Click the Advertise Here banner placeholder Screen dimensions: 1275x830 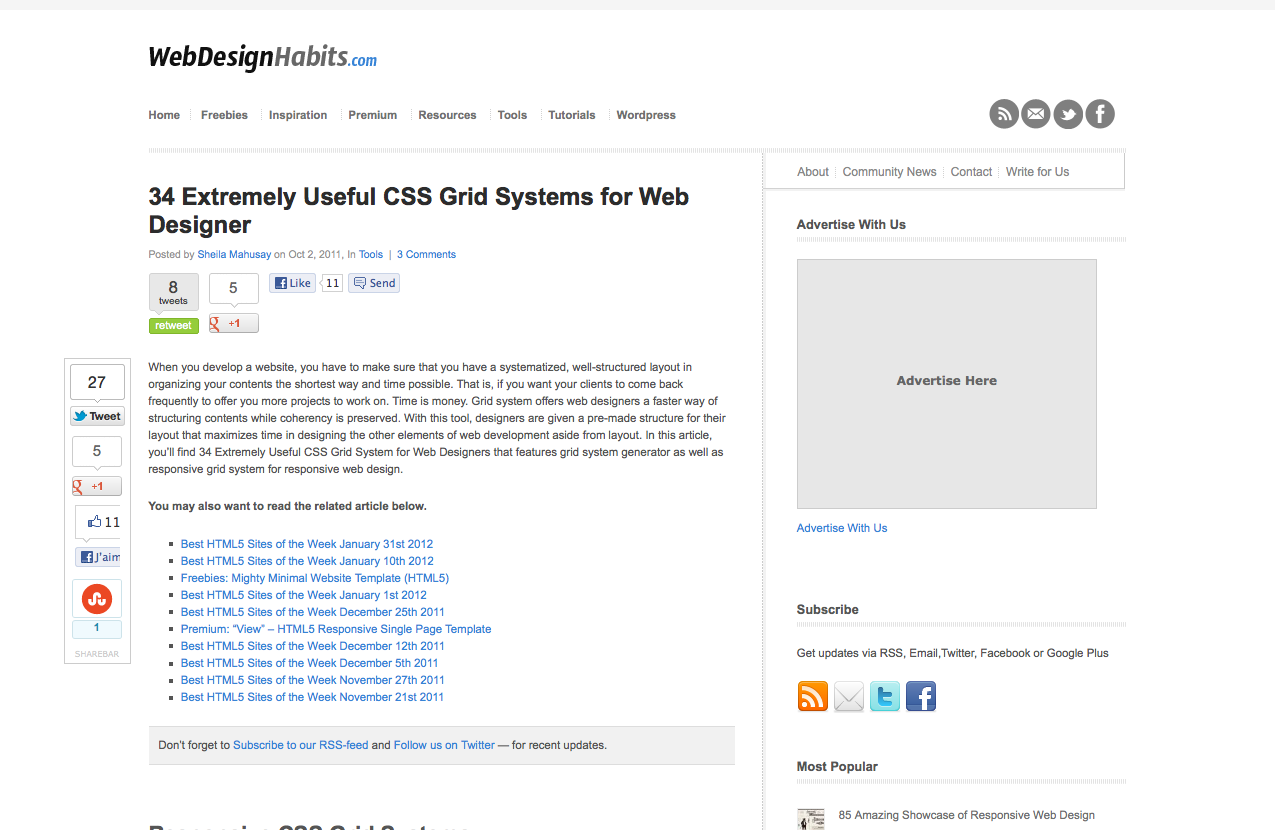(946, 383)
